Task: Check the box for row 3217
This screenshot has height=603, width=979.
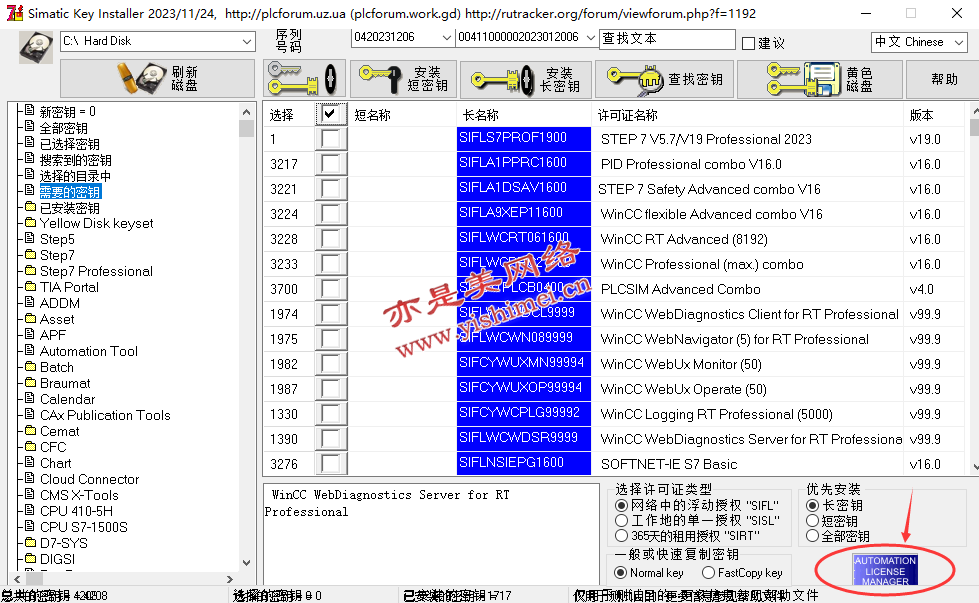Action: tap(330, 164)
